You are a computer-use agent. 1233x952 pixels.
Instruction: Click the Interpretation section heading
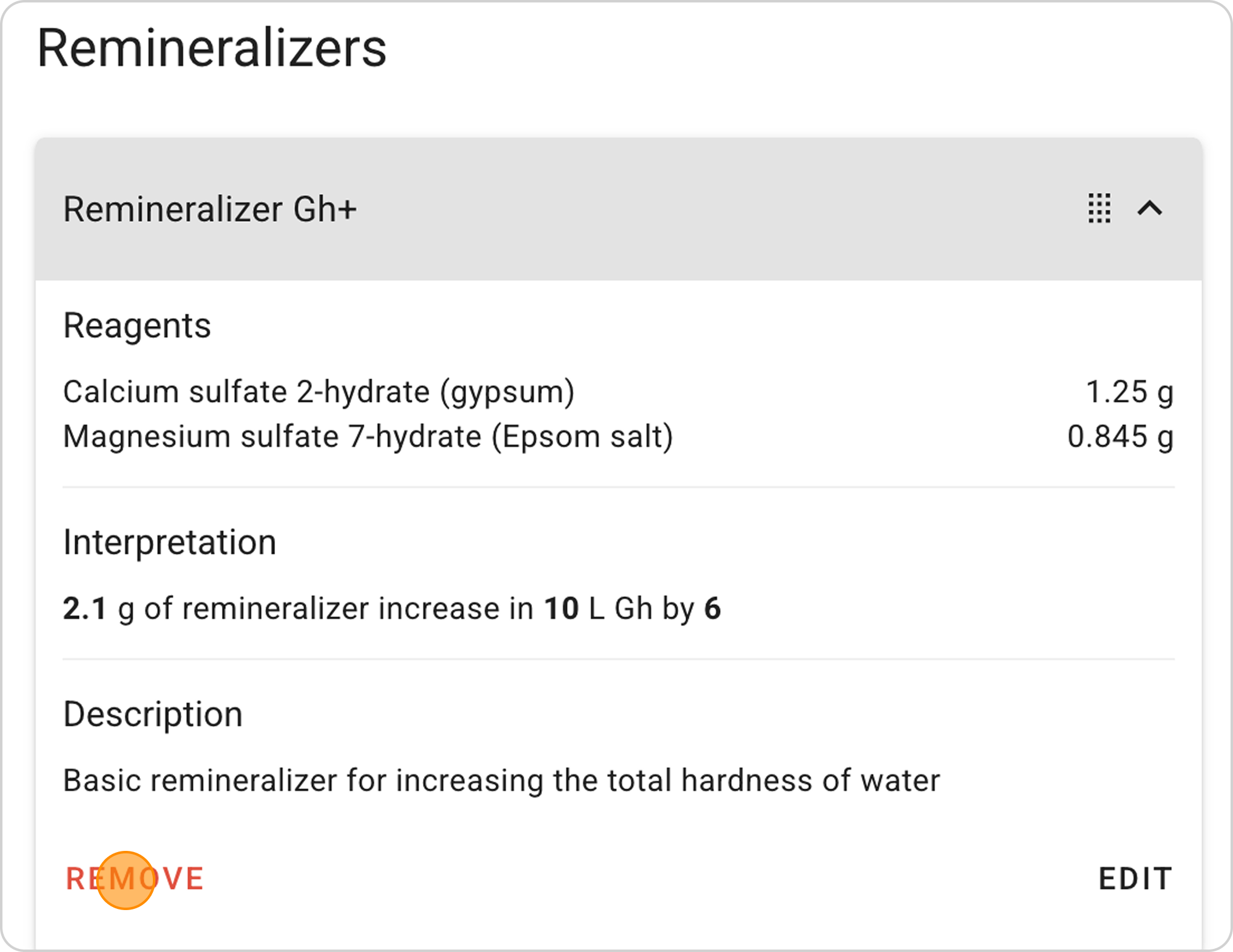[x=170, y=543]
